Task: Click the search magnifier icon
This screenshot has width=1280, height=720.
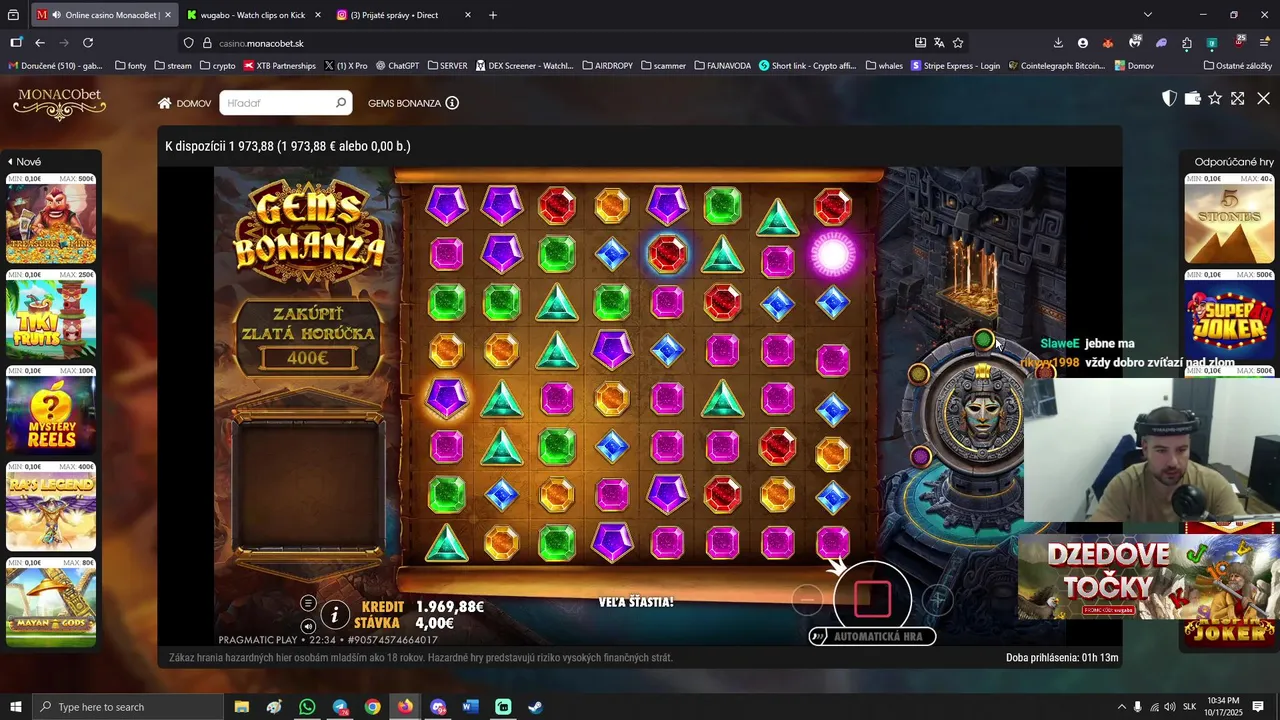Action: click(341, 103)
